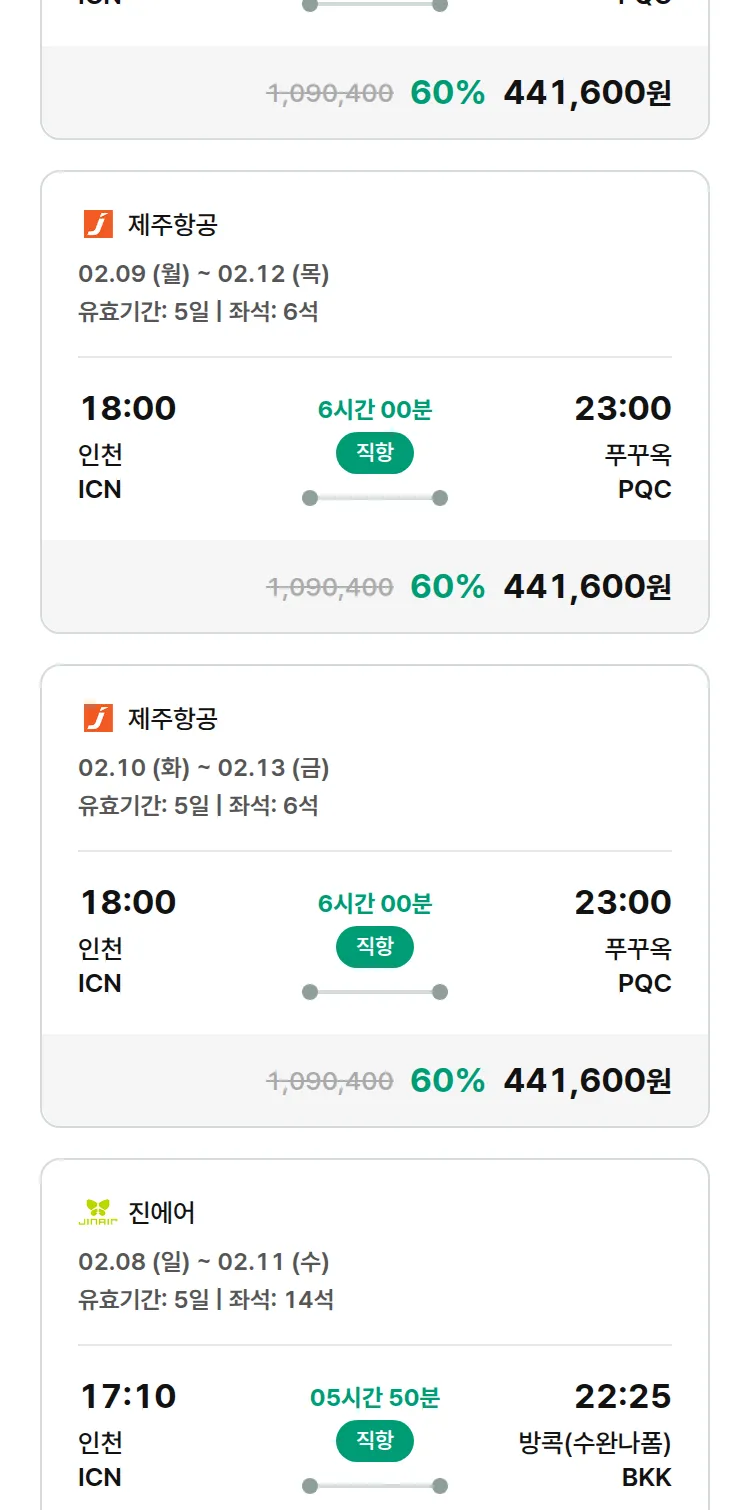The width and height of the screenshot is (750, 1510).
Task: Open the 02.09 (월) ~ 02.12 (목) date range
Action: tap(204, 274)
